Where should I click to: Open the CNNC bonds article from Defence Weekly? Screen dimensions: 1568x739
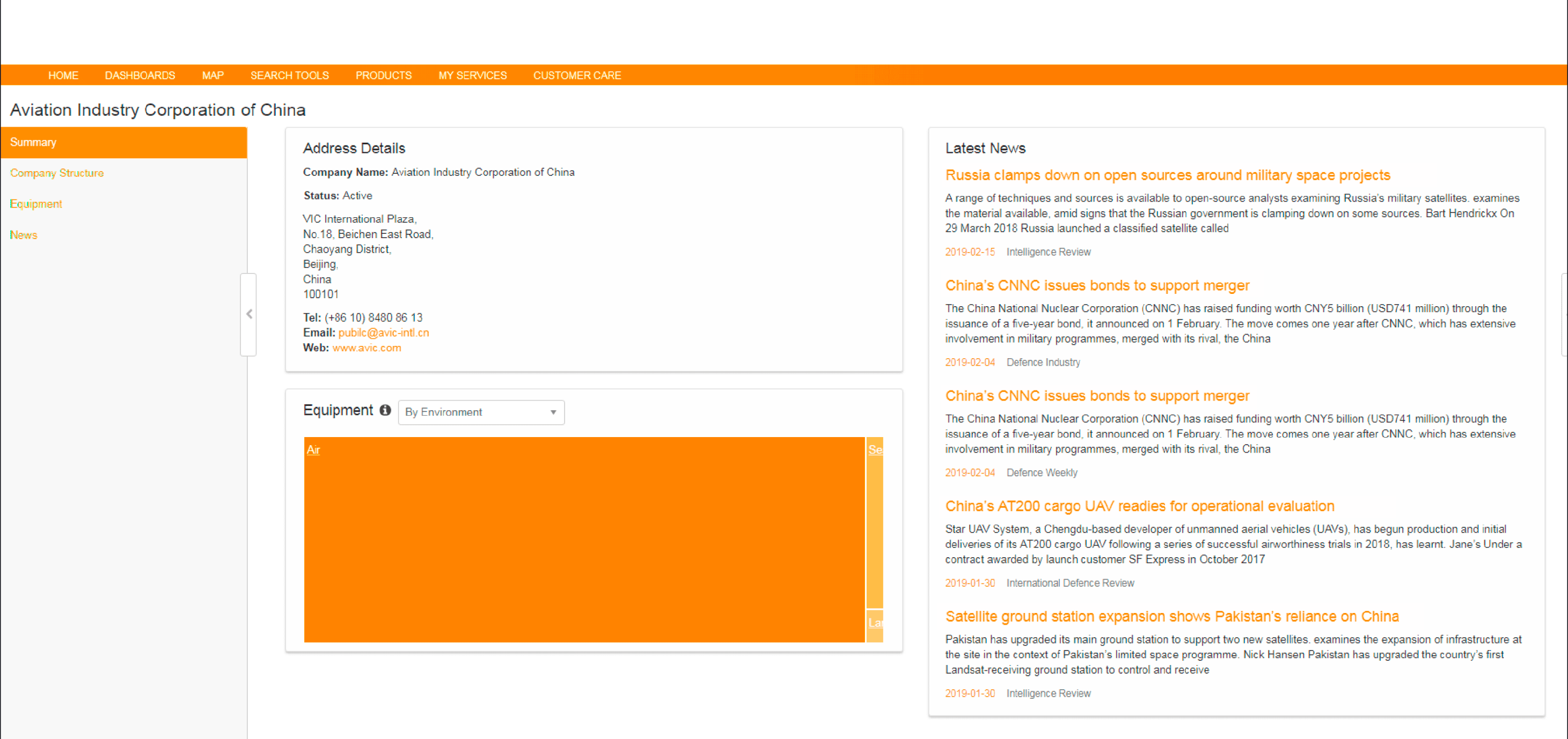point(1097,396)
